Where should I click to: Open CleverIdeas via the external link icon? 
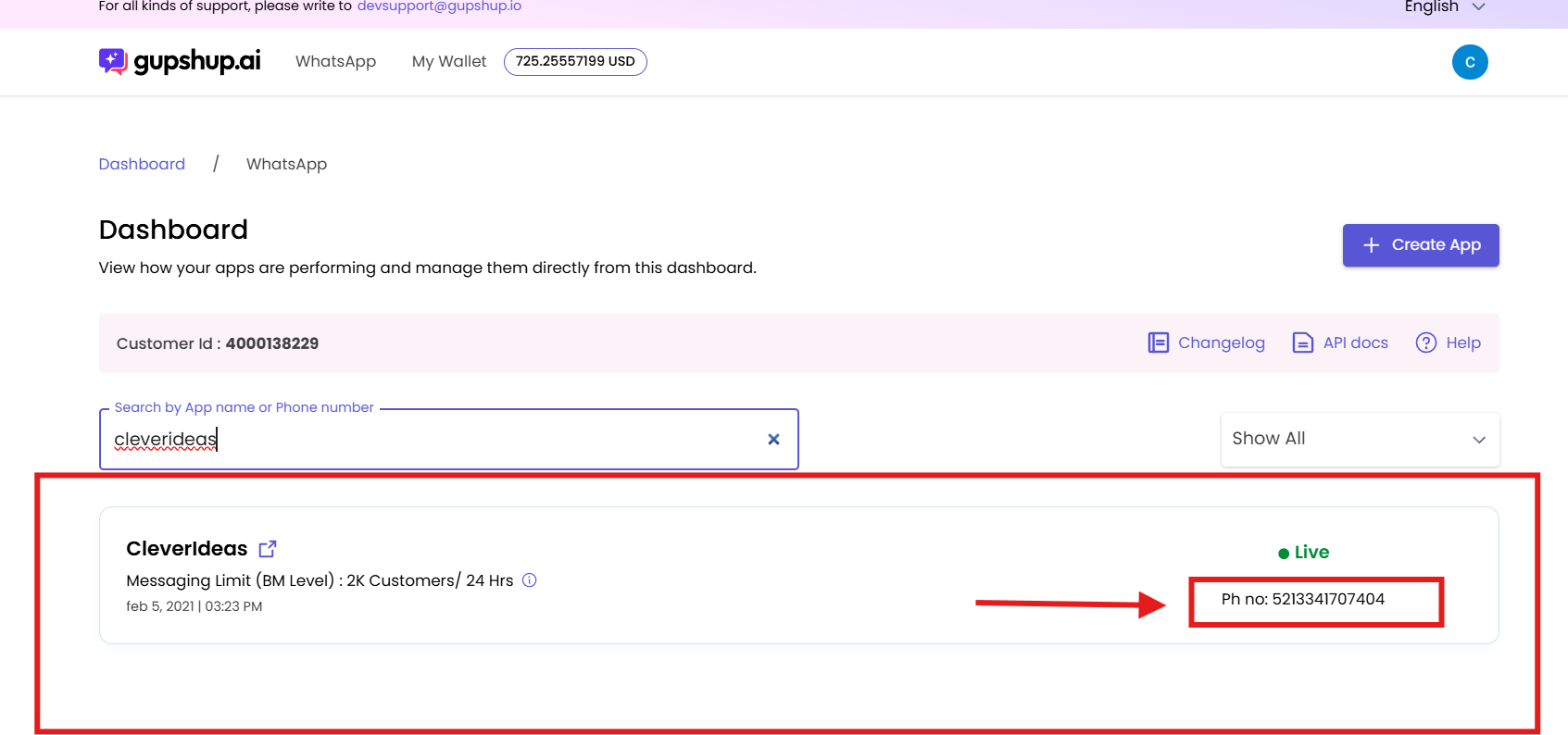[x=268, y=549]
